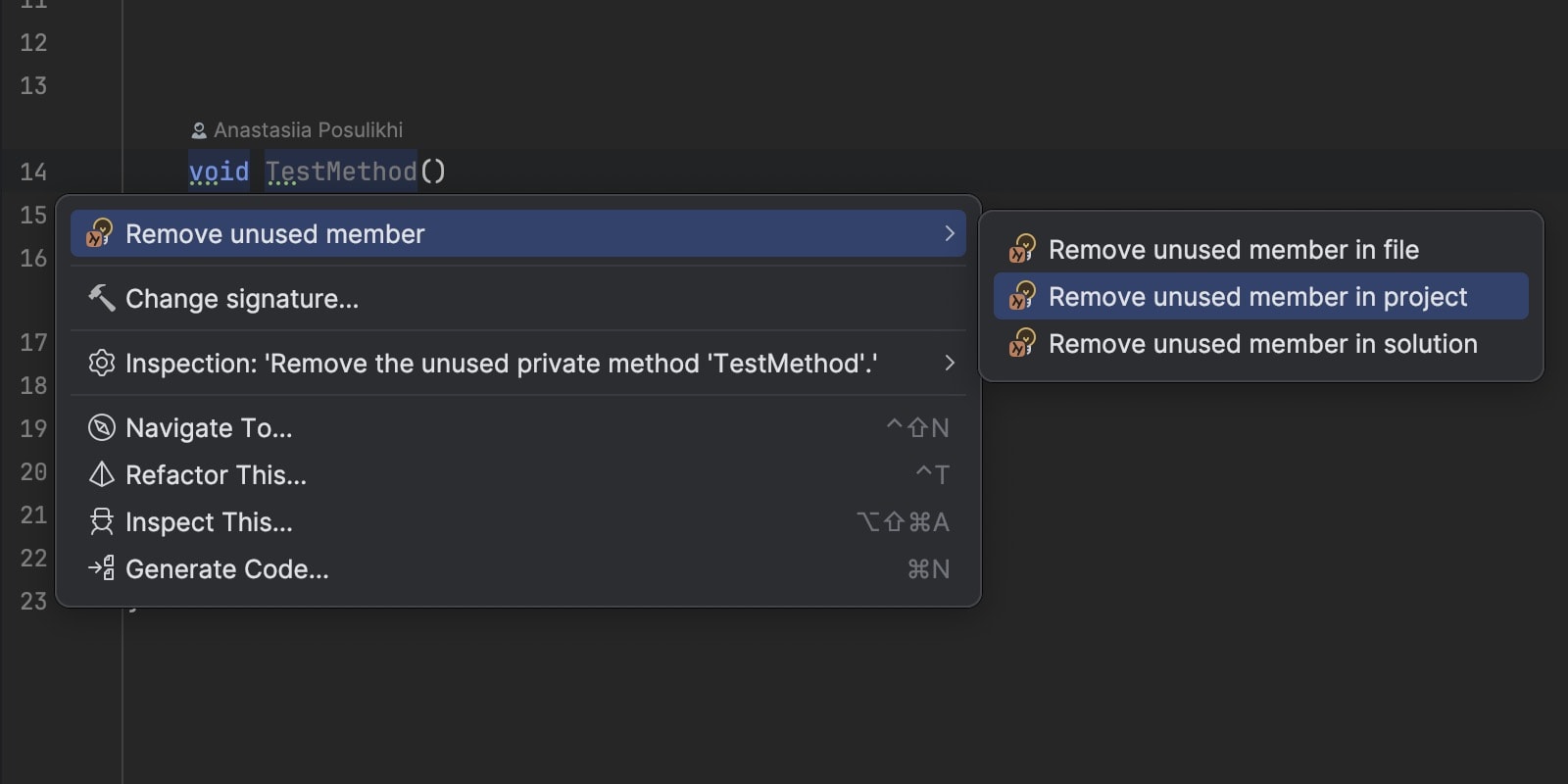Click lightbulb icon for member in solution
The width and height of the screenshot is (1568, 784).
point(1022,343)
